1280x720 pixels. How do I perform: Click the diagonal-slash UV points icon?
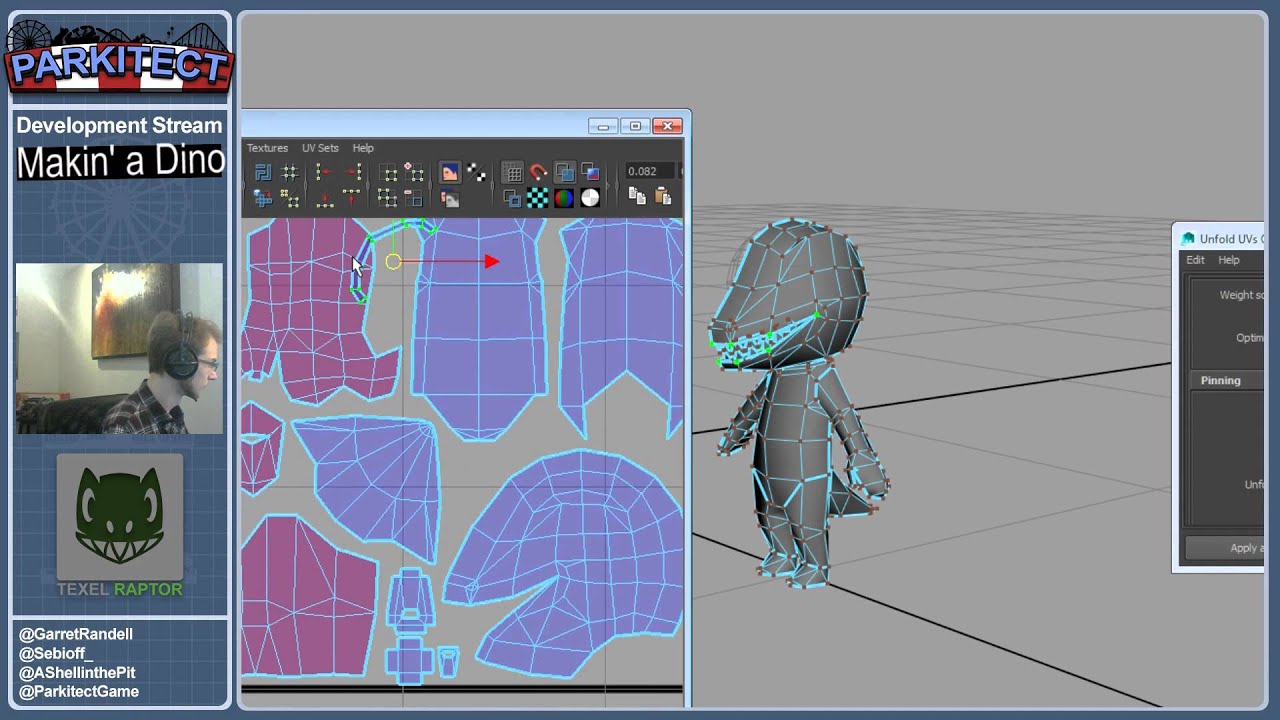[290, 198]
